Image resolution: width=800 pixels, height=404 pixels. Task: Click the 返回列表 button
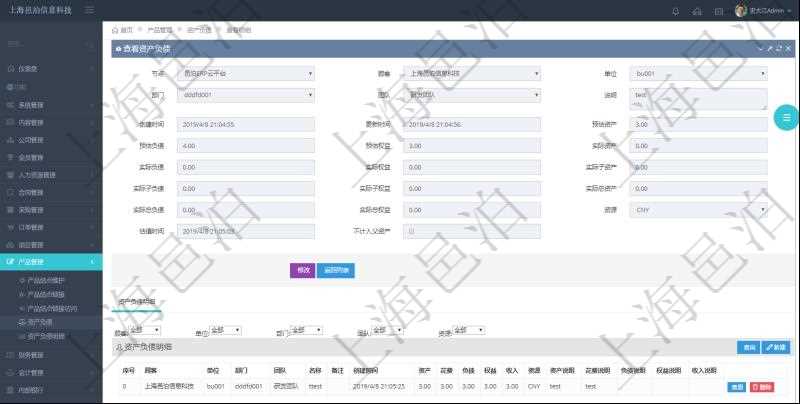pos(336,270)
